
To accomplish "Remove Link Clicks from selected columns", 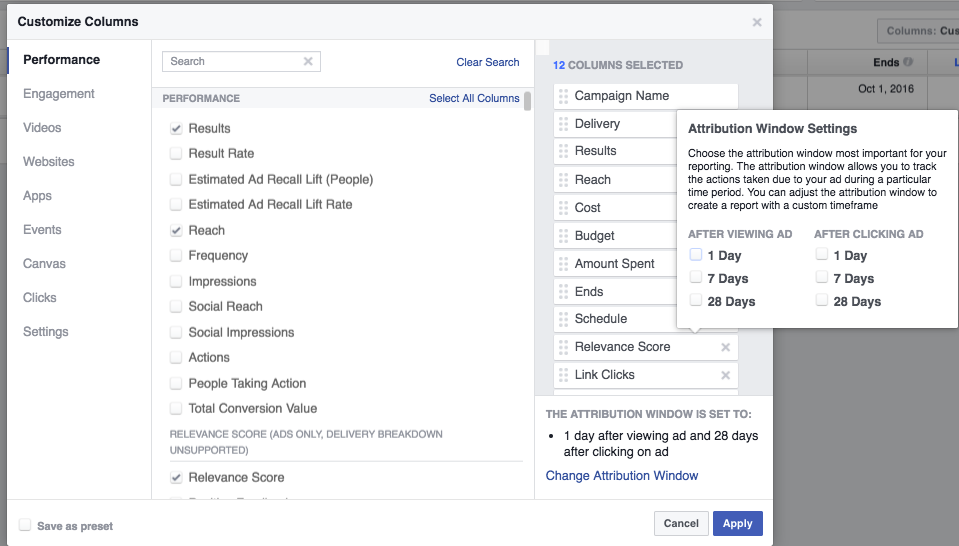I will coord(726,375).
